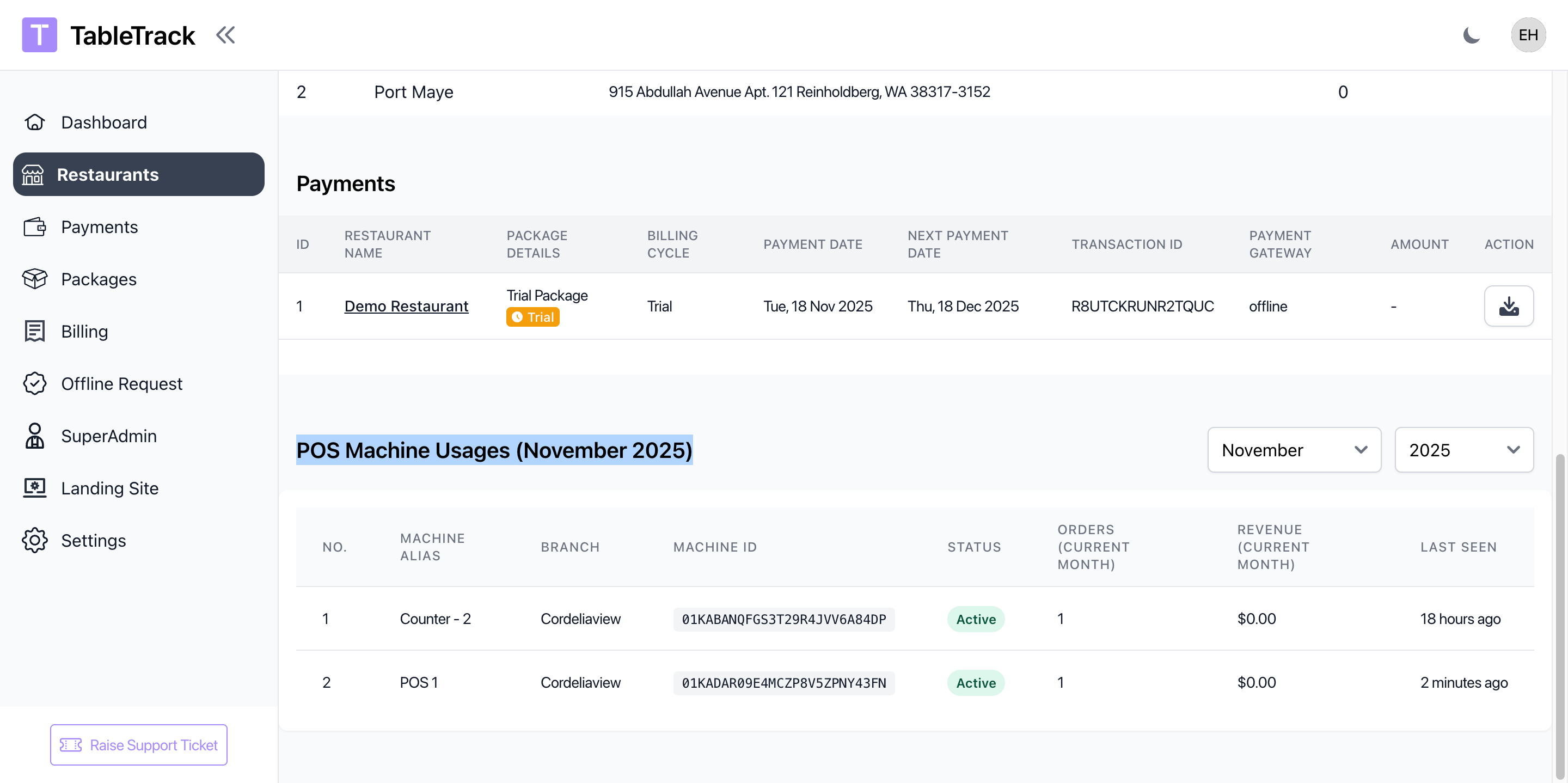Screen dimensions: 1568x783
Task: Click machine ID 01KADAR09E4MCZP8V5ZPNY43FN
Action: coord(783,682)
